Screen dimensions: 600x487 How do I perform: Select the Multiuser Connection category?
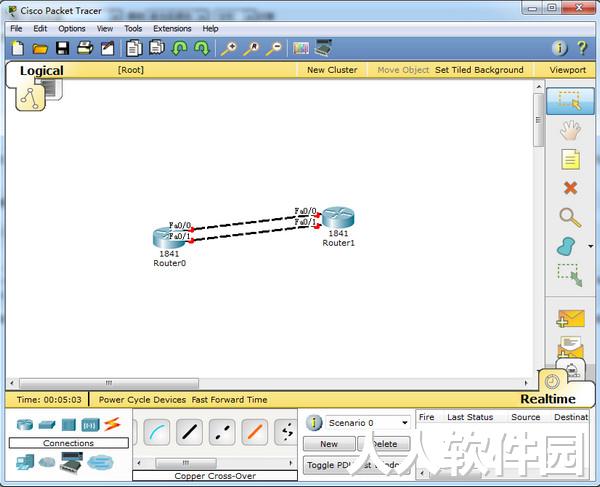(100, 463)
